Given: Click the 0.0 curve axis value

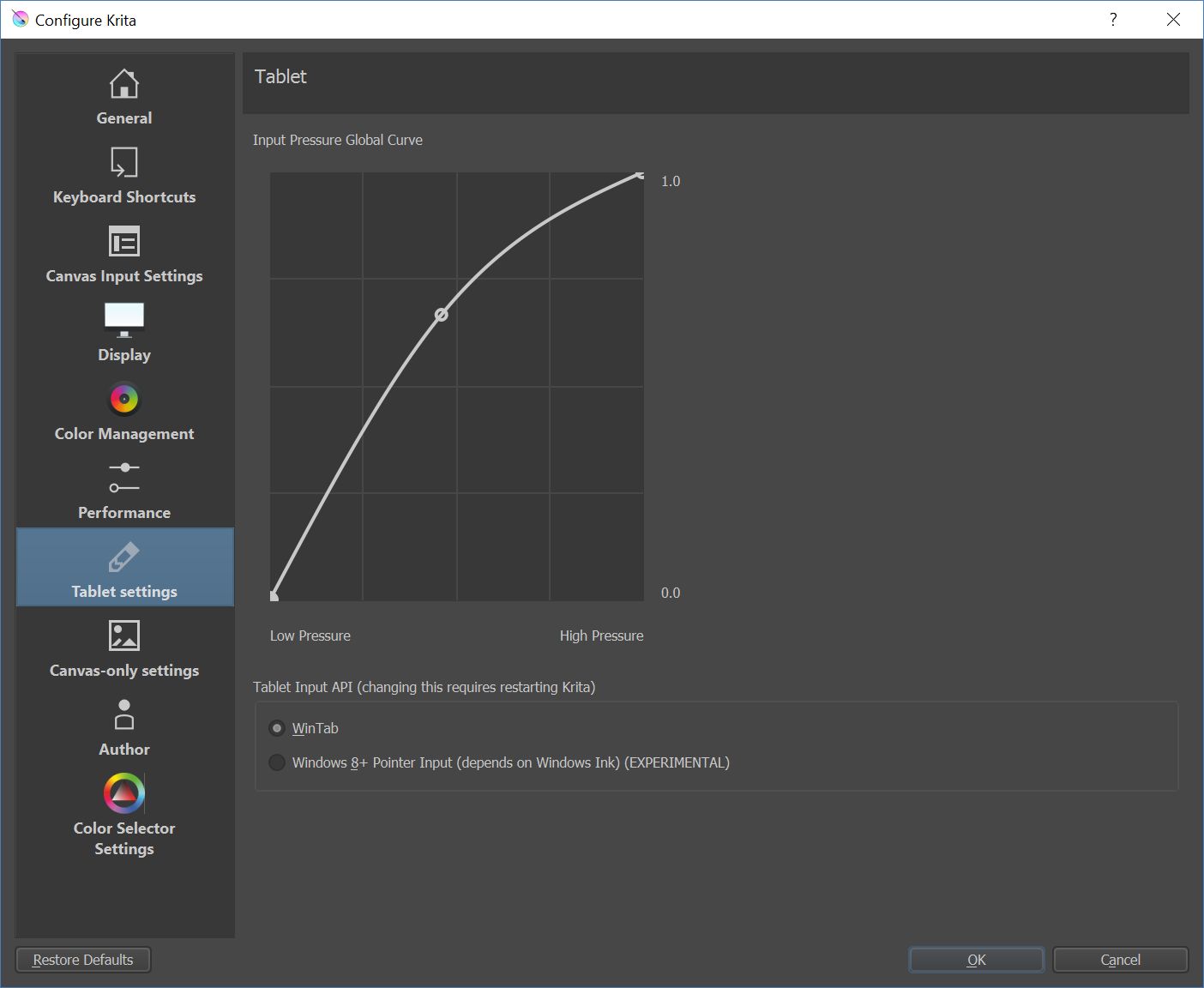Looking at the screenshot, I should click(671, 593).
